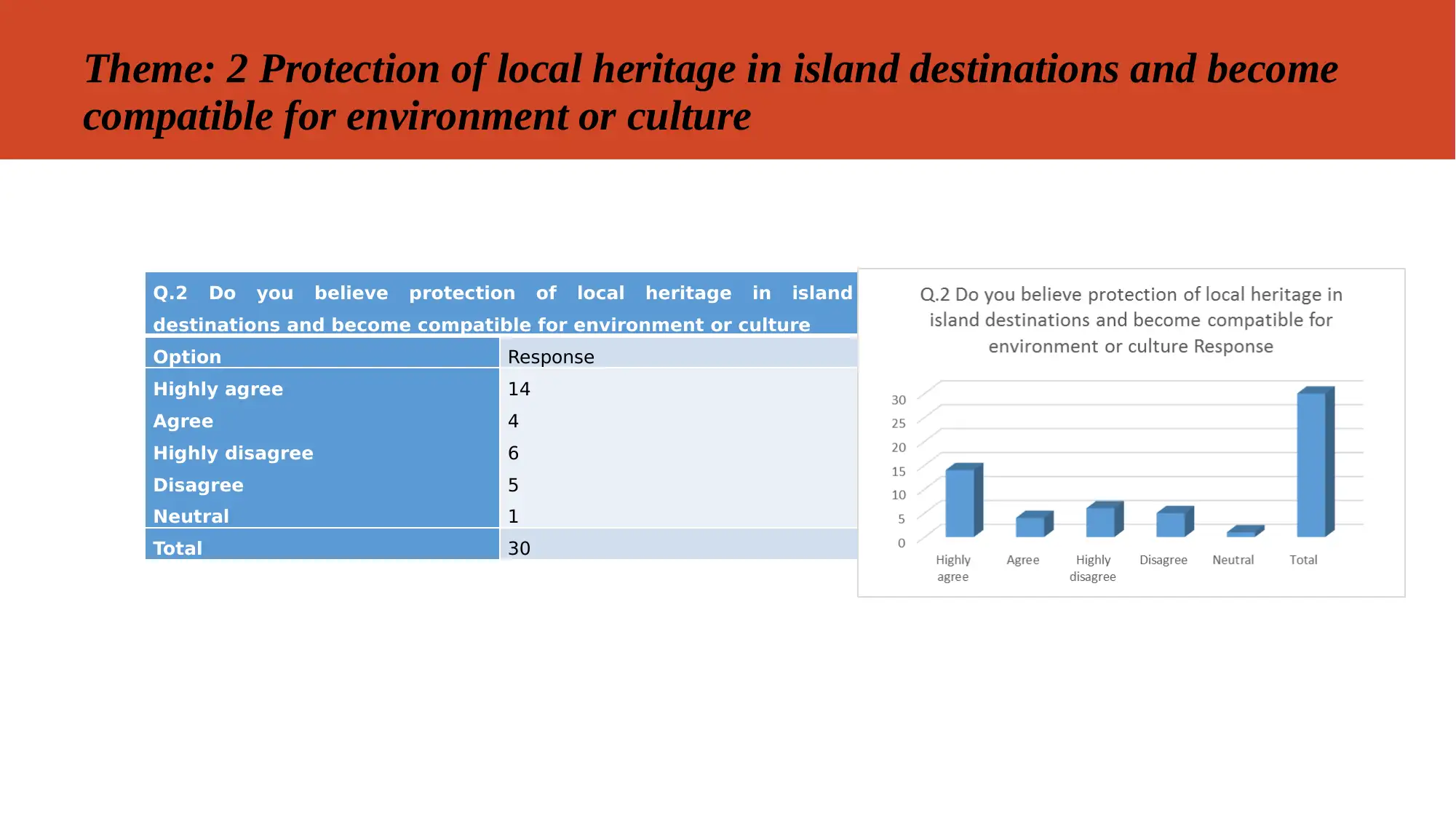
Task: Click the 'Highly agree' axis label under the chart
Action: pos(953,568)
